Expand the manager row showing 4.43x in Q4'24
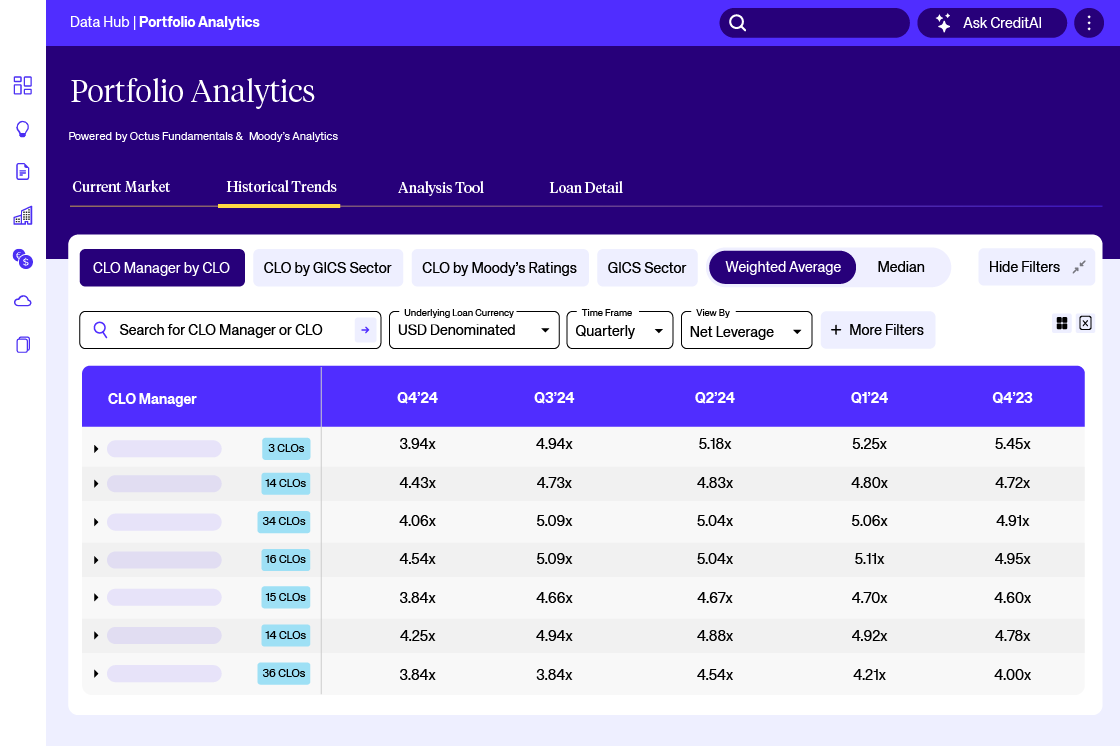Viewport: 1120px width, 746px height. tap(96, 484)
